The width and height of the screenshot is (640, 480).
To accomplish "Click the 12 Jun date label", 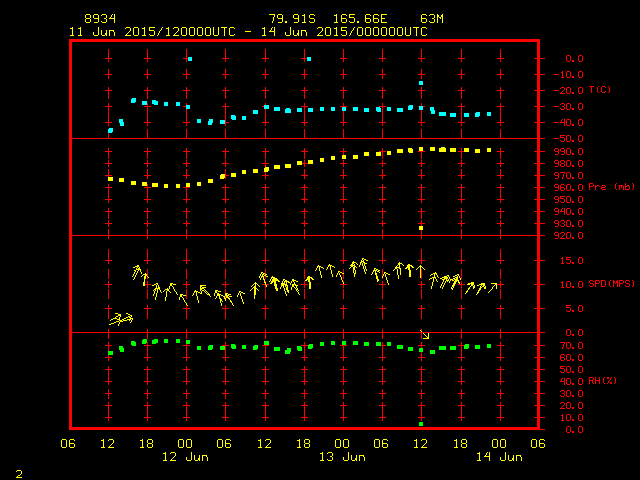I will click(185, 457).
